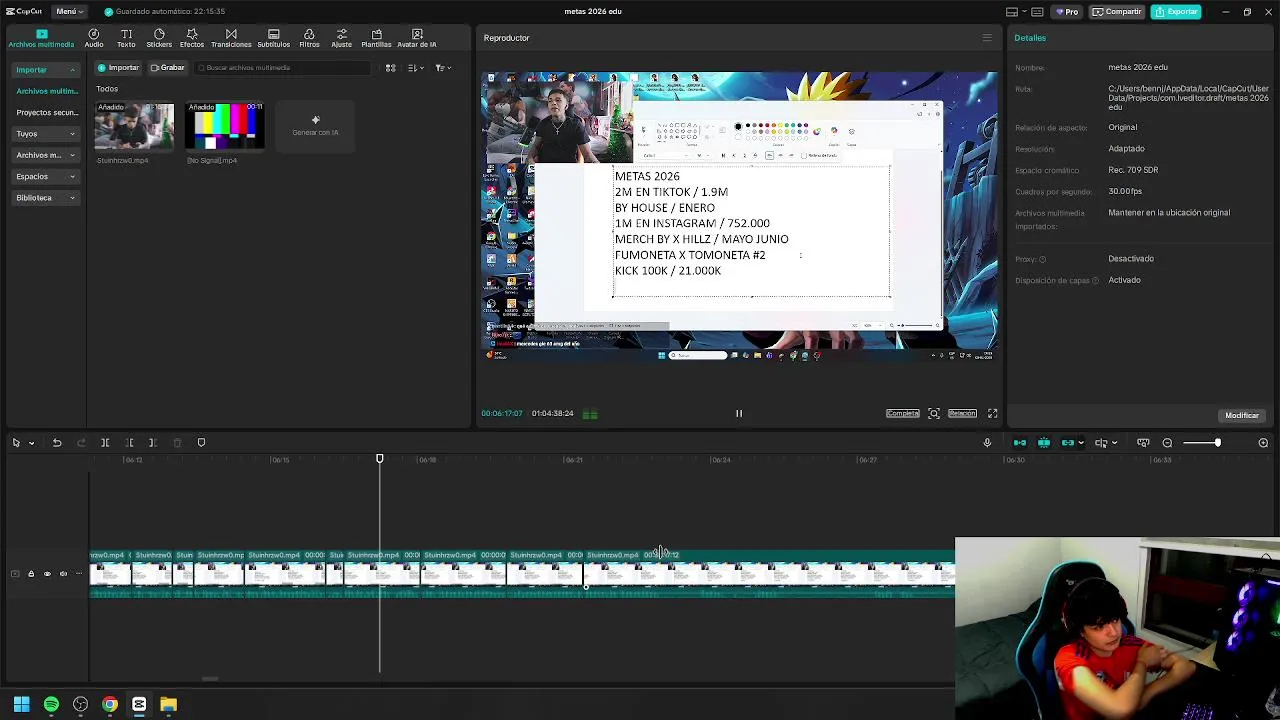1280x720 pixels.
Task: Select the Stuinhrzw0.mp4 media thumbnail
Action: click(x=134, y=126)
